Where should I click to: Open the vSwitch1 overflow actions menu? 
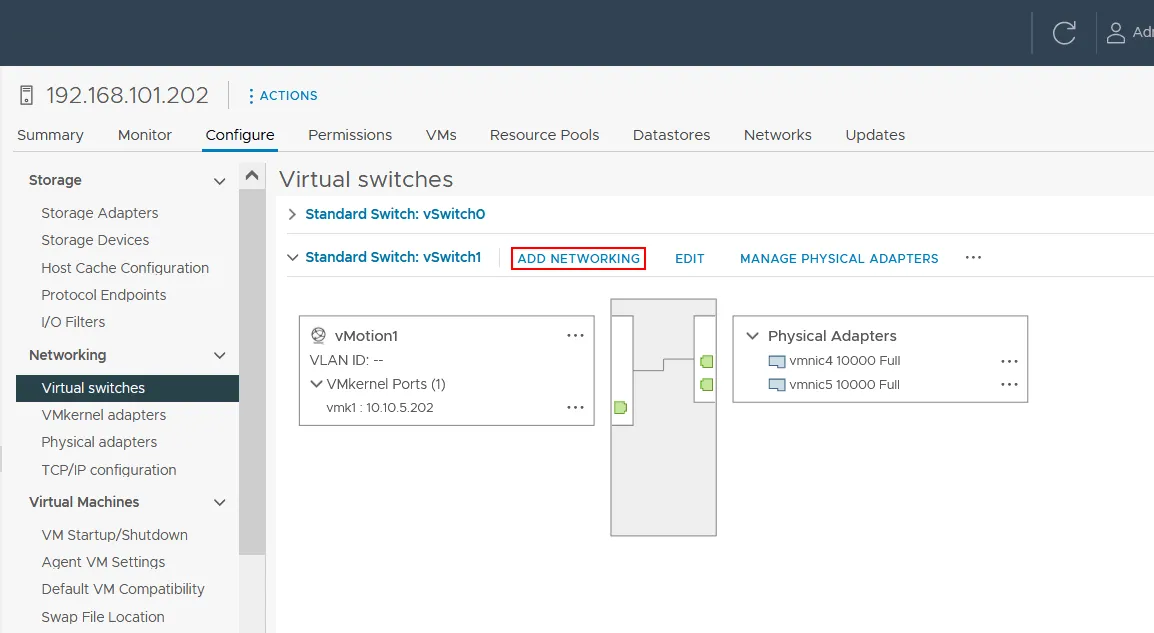(973, 257)
